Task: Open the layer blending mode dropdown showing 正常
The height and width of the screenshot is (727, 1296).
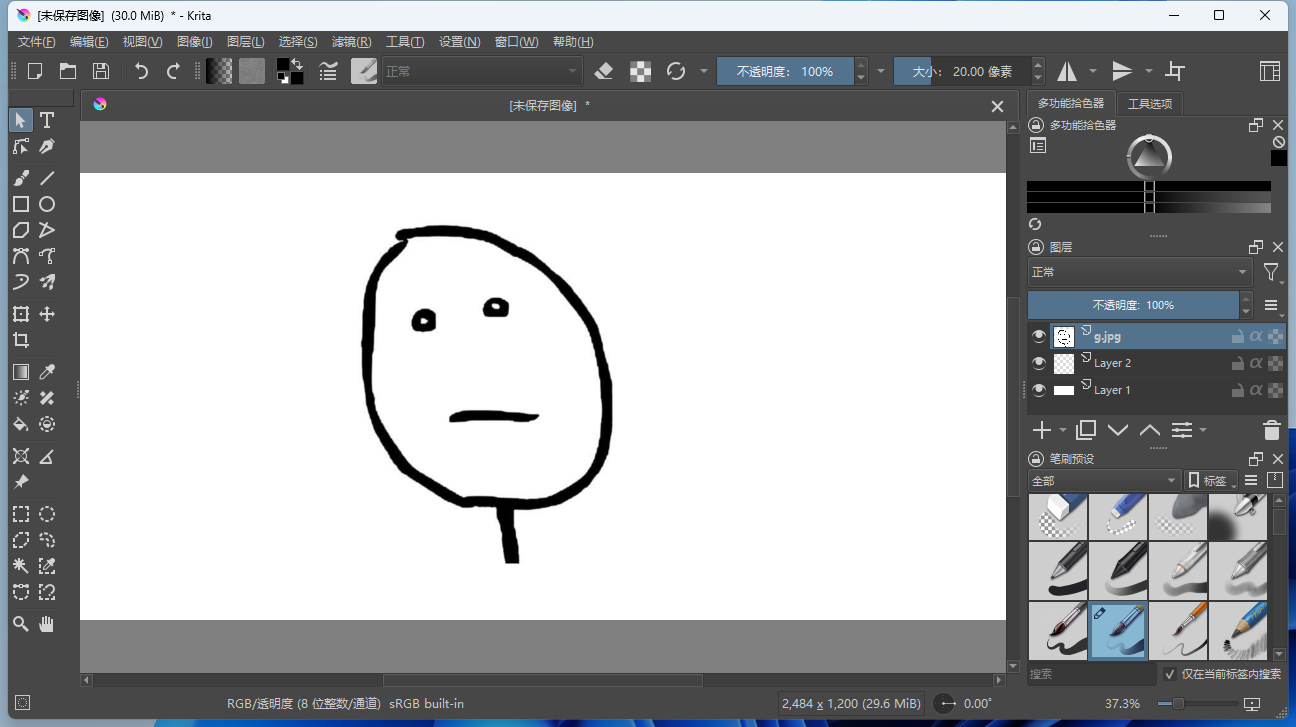Action: [1139, 271]
